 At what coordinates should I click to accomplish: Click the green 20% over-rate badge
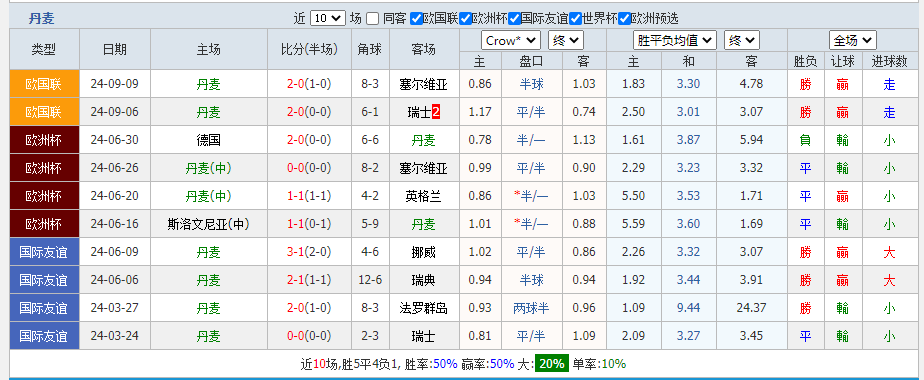coord(552,364)
